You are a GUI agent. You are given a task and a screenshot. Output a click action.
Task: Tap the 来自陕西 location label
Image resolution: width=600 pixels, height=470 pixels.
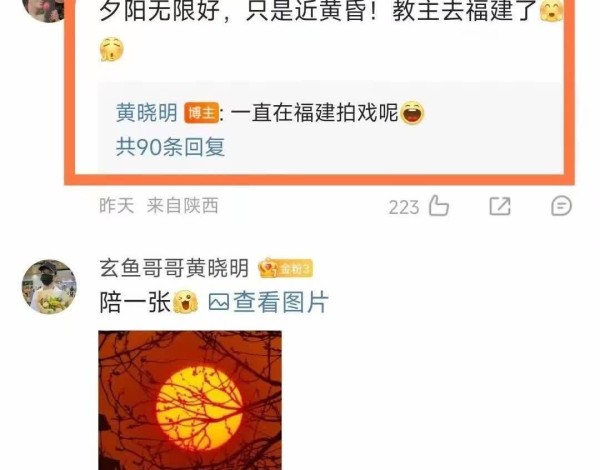pyautogui.click(x=183, y=206)
